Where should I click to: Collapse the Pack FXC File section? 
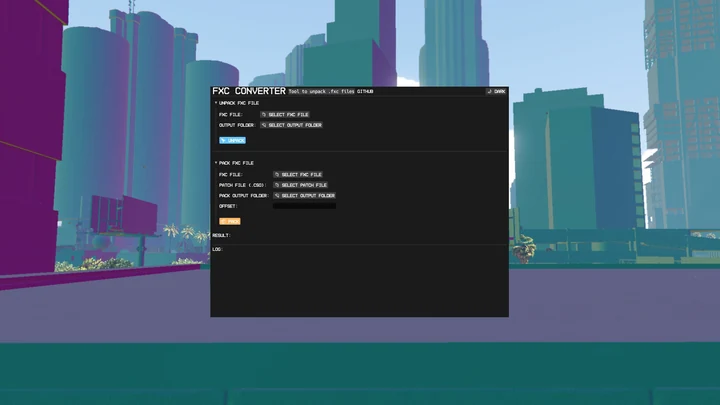pos(234,163)
